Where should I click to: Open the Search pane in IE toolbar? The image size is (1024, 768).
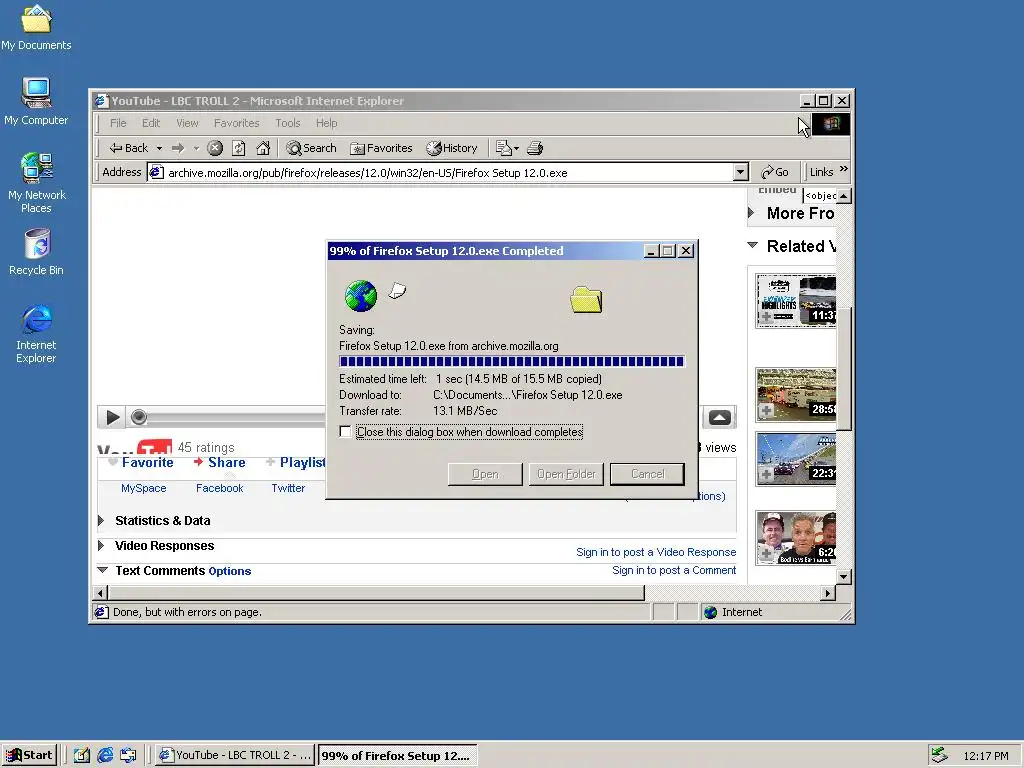(312, 148)
